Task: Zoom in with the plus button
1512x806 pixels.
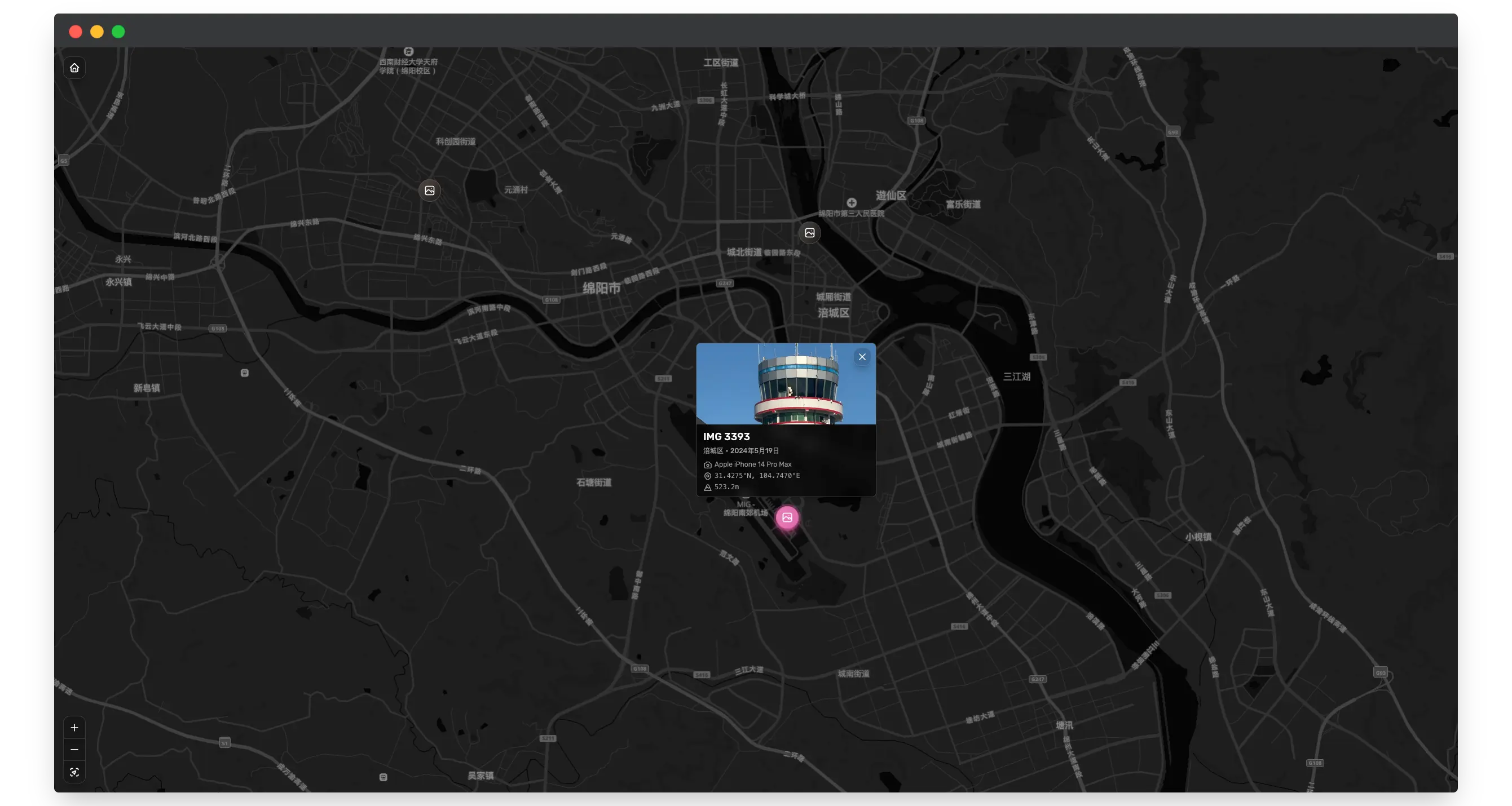Action: pyautogui.click(x=74, y=728)
